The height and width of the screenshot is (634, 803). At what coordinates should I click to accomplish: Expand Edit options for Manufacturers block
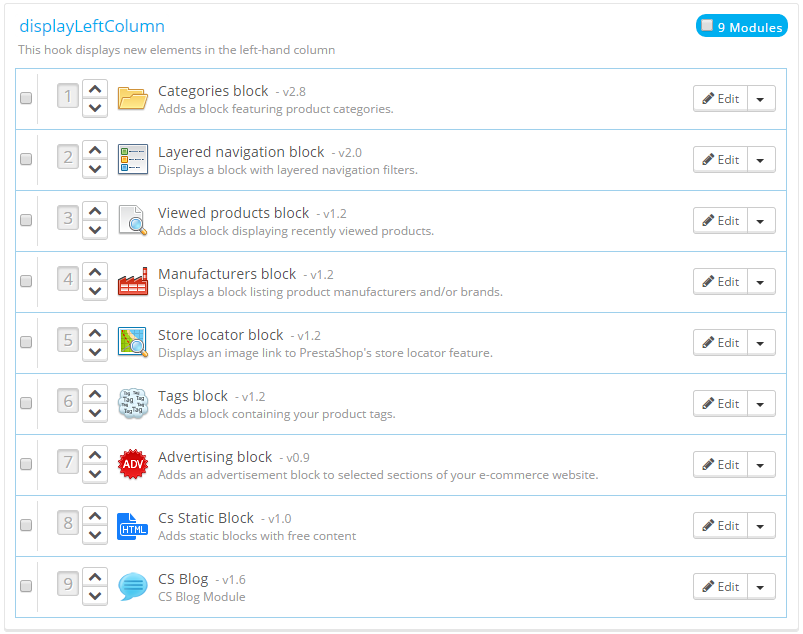761,281
